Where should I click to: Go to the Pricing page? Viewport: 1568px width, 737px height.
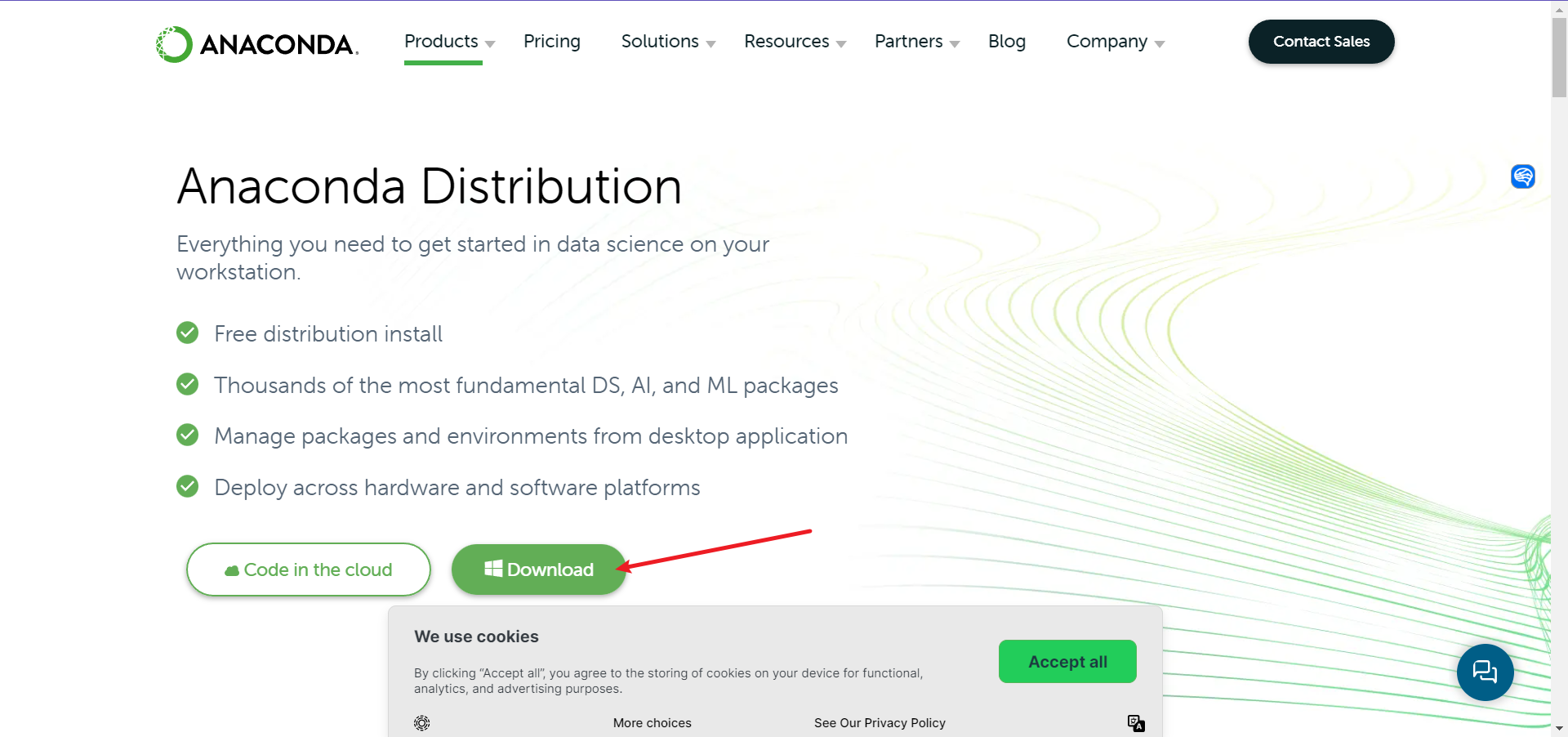552,41
